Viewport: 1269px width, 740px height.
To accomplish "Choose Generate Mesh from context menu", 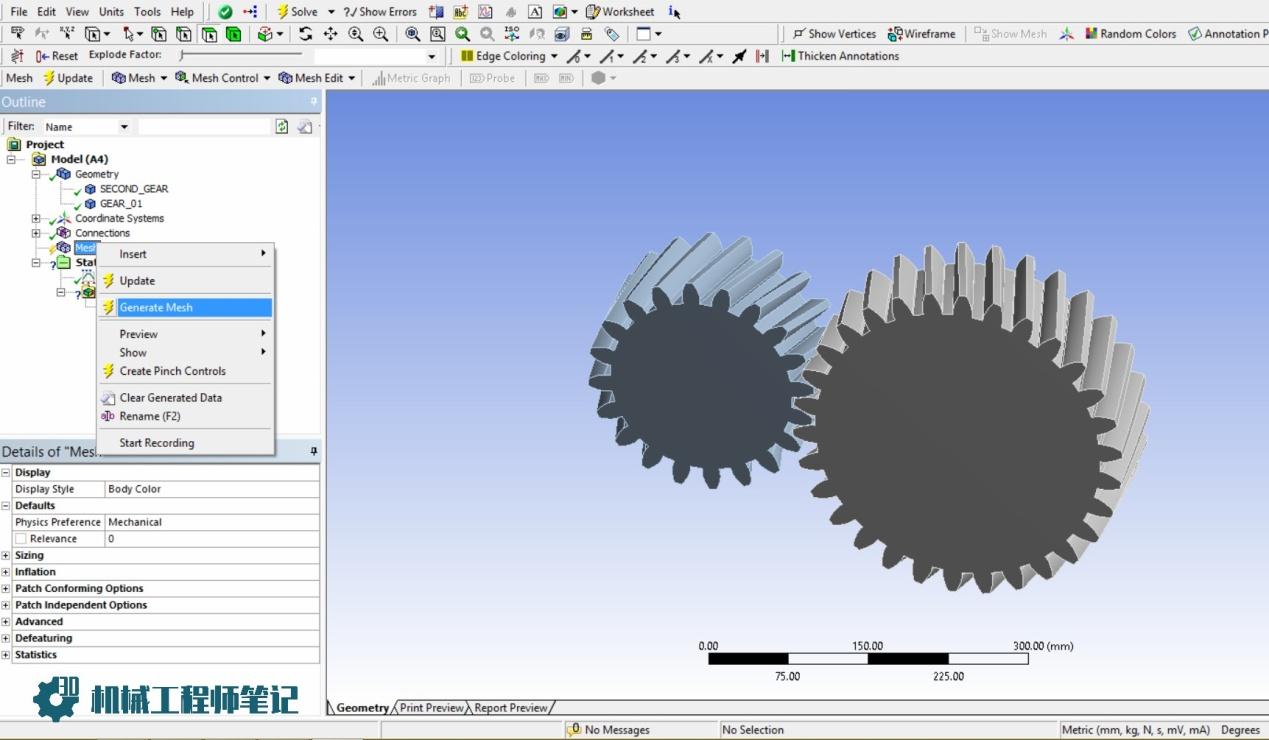I will (x=185, y=307).
